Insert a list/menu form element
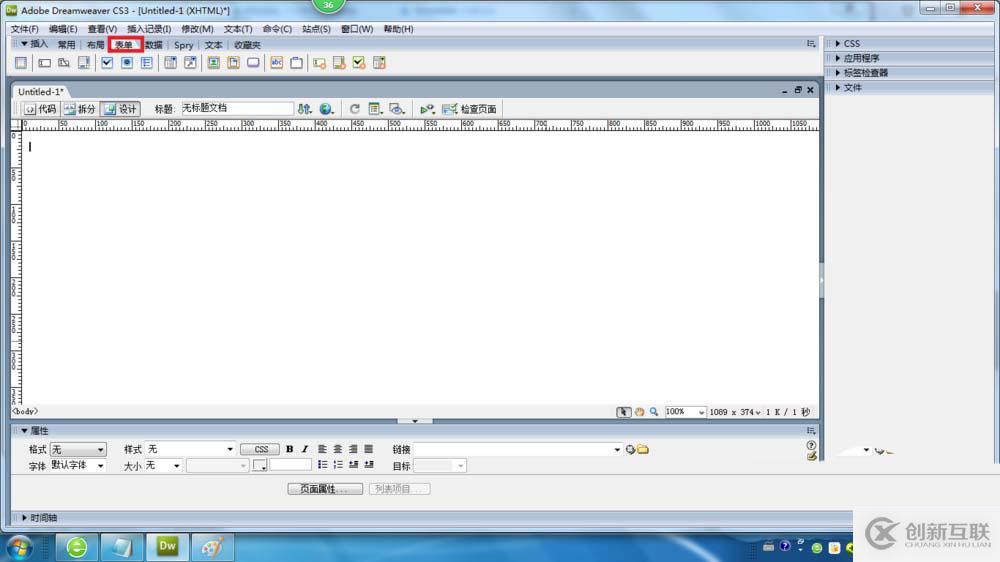The image size is (1000, 562). (x=170, y=63)
